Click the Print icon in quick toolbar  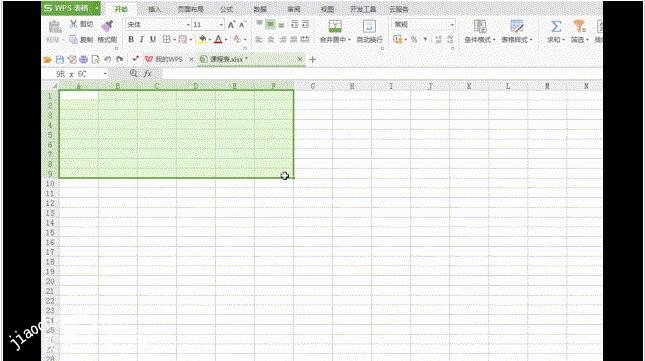click(84, 60)
